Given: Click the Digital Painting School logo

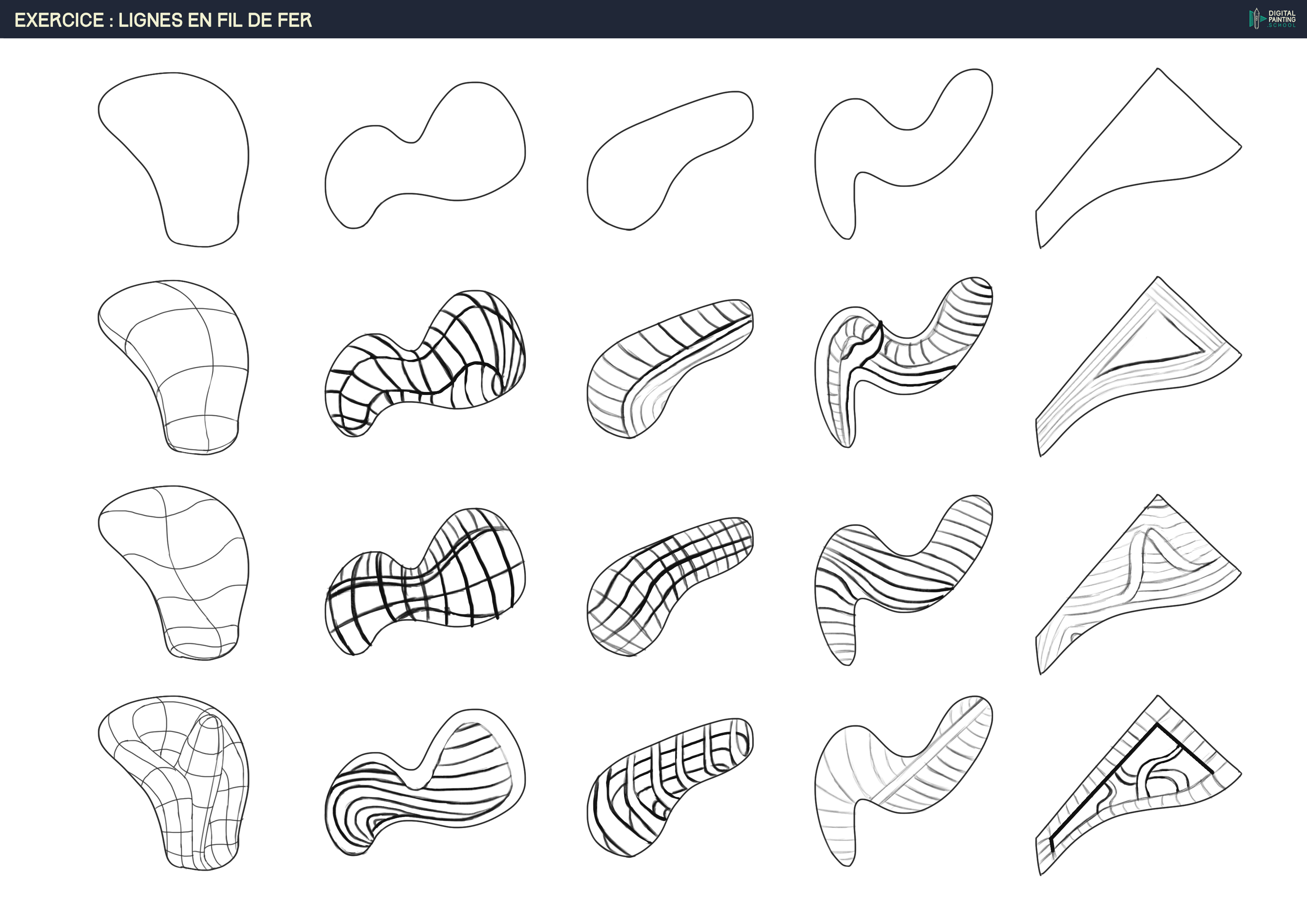Looking at the screenshot, I should 1272,19.
